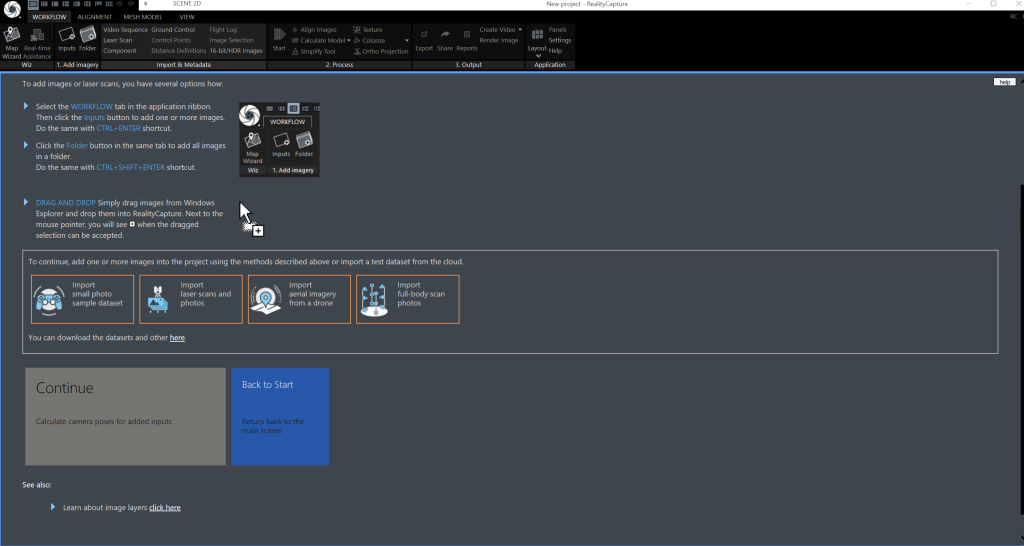The height and width of the screenshot is (546, 1024).
Task: Click Calculate Model
Action: (x=318, y=40)
